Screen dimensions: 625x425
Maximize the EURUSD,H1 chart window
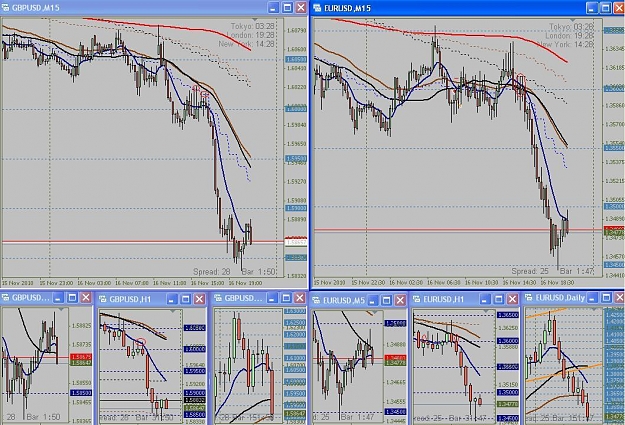(499, 299)
